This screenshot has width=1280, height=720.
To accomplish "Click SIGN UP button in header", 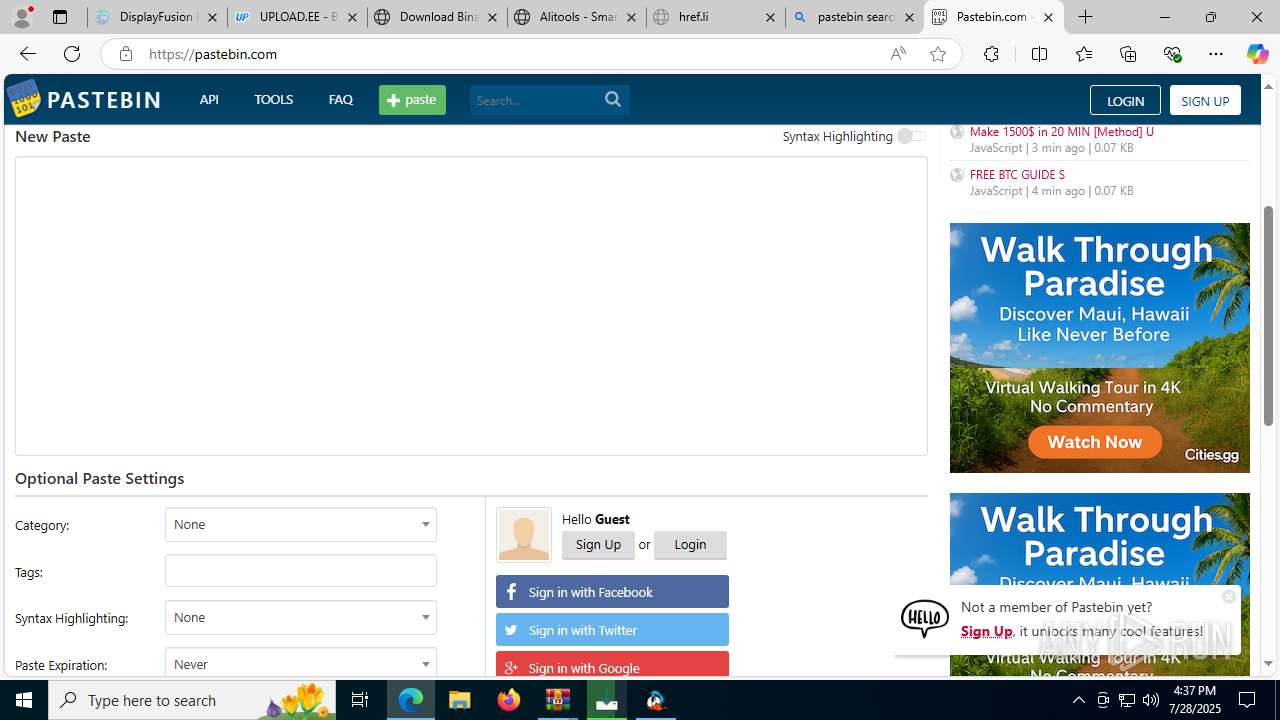I will pos(1205,100).
